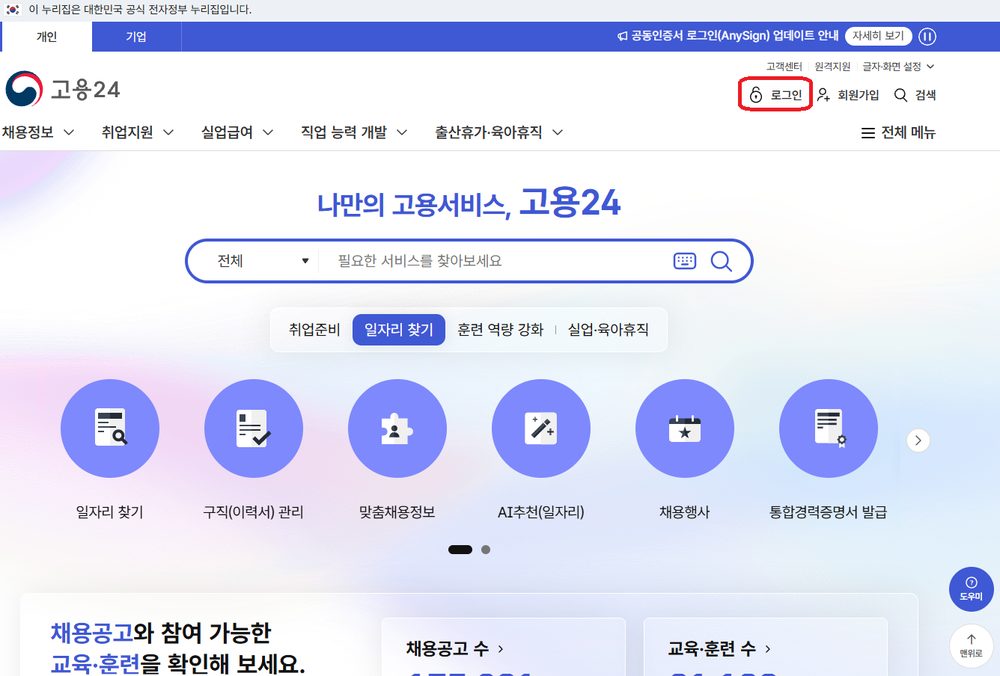Open the 글자·화면 설정 dropdown
Screen dimensions: 1000x676
(898, 66)
